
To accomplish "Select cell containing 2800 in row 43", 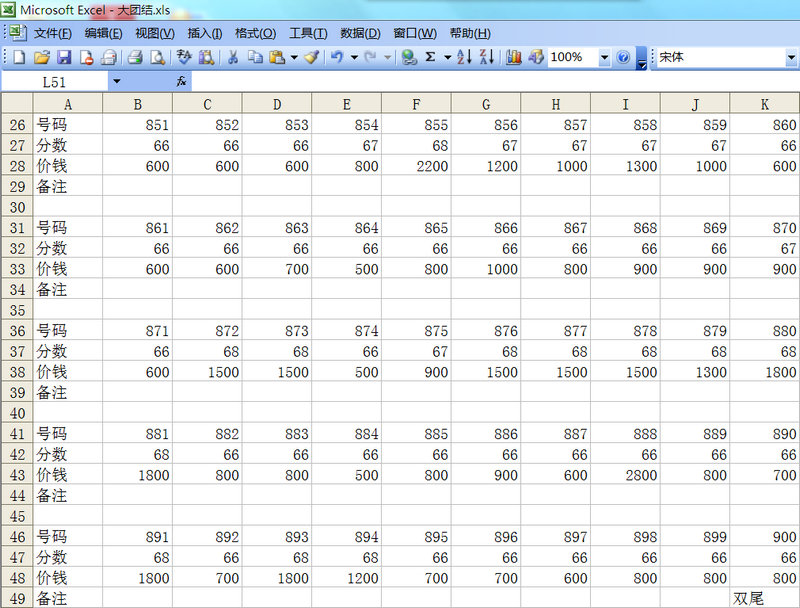I will pyautogui.click(x=625, y=475).
